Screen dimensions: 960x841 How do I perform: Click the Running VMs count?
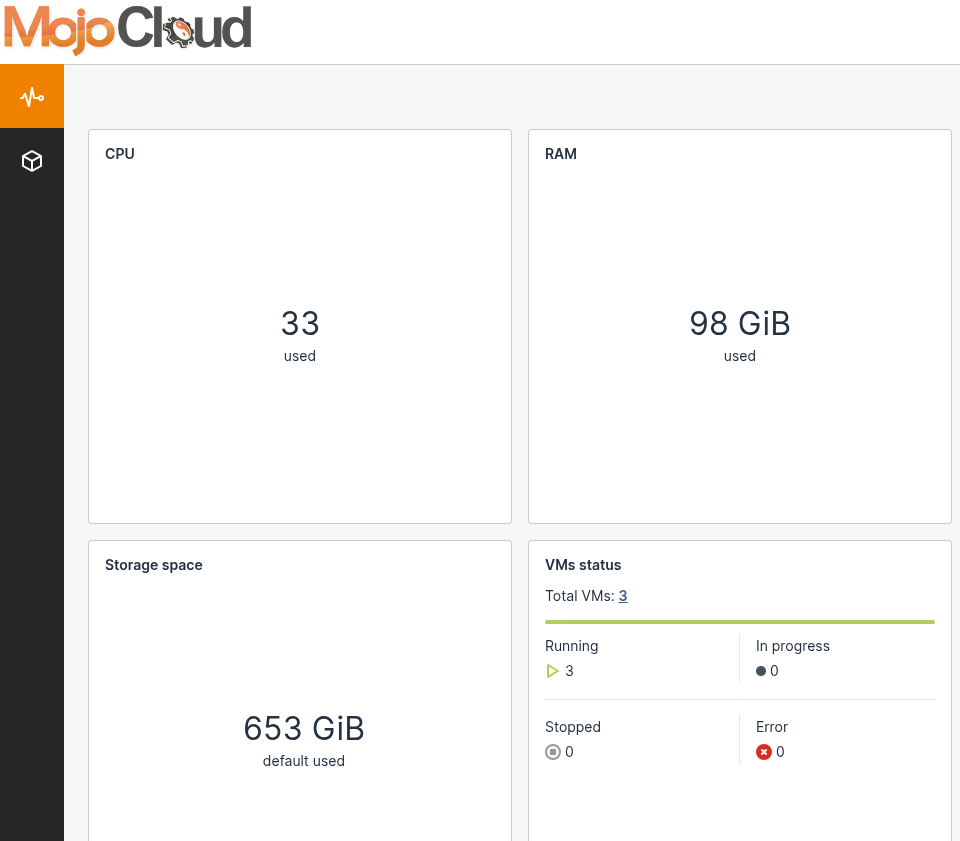coord(569,671)
